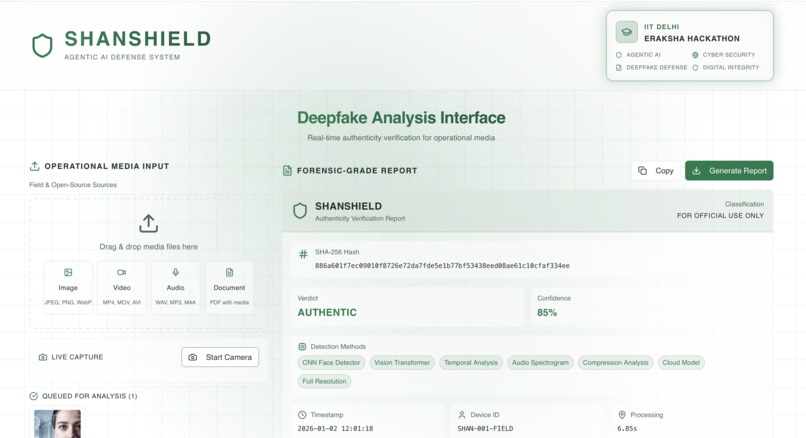The image size is (806, 438).
Task: Click the Cloud Model chip
Action: click(x=681, y=362)
